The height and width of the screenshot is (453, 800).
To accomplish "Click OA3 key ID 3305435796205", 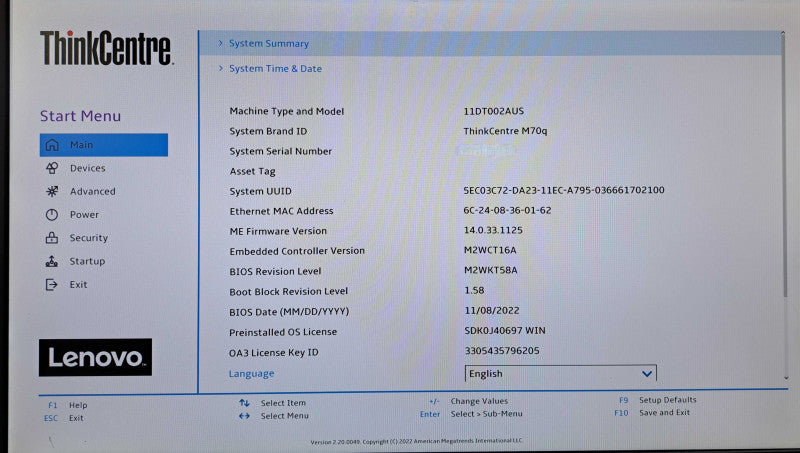I will tap(502, 350).
